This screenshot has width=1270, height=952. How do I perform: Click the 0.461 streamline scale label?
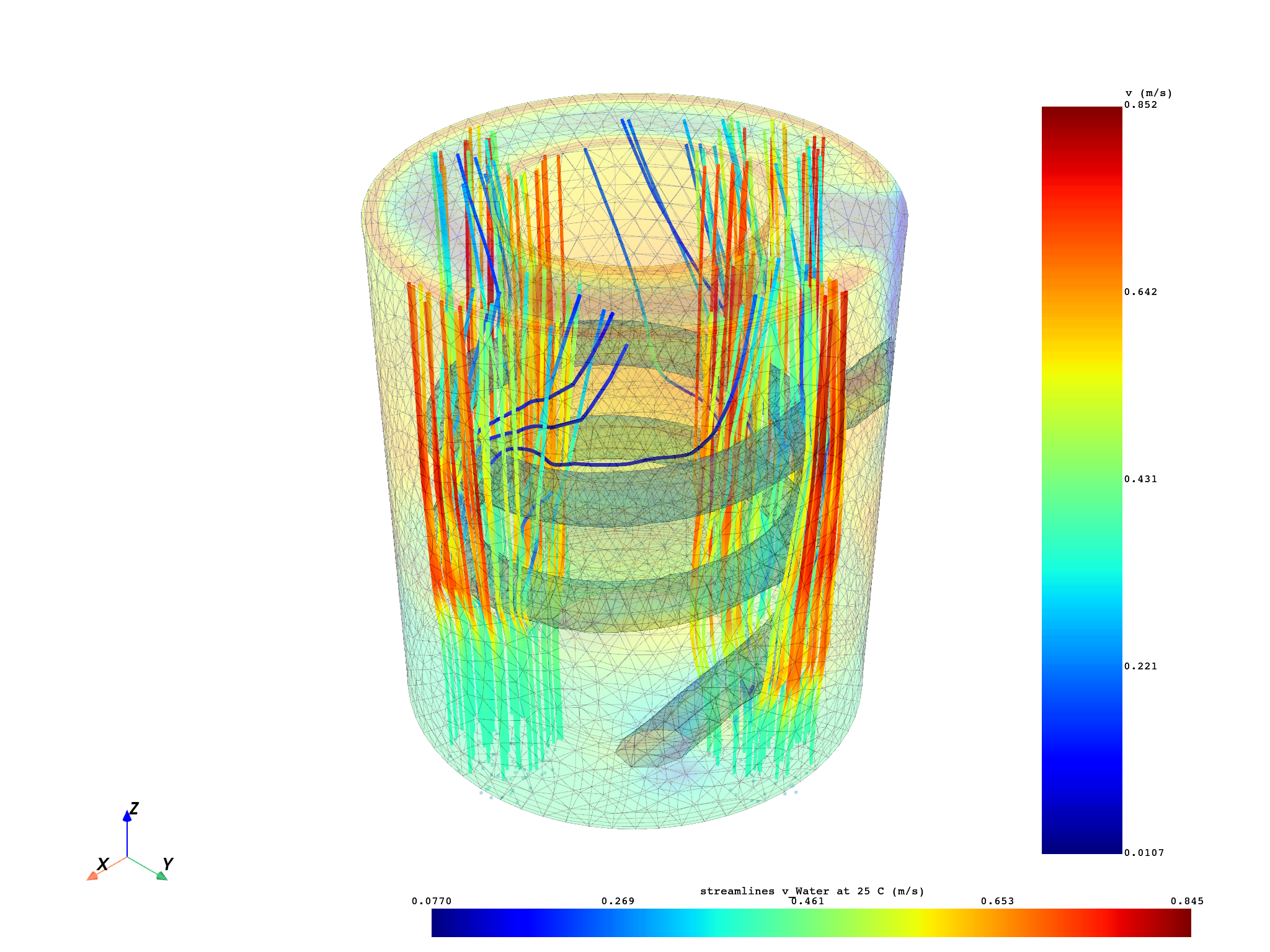pyautogui.click(x=807, y=901)
